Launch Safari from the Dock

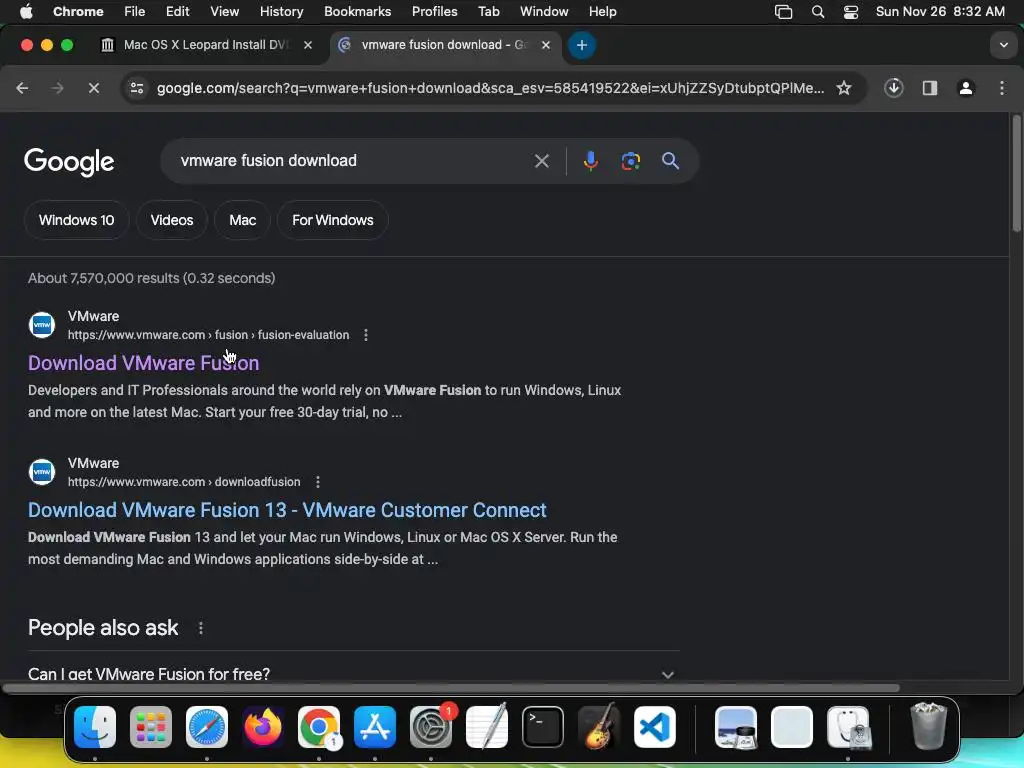tap(207, 727)
